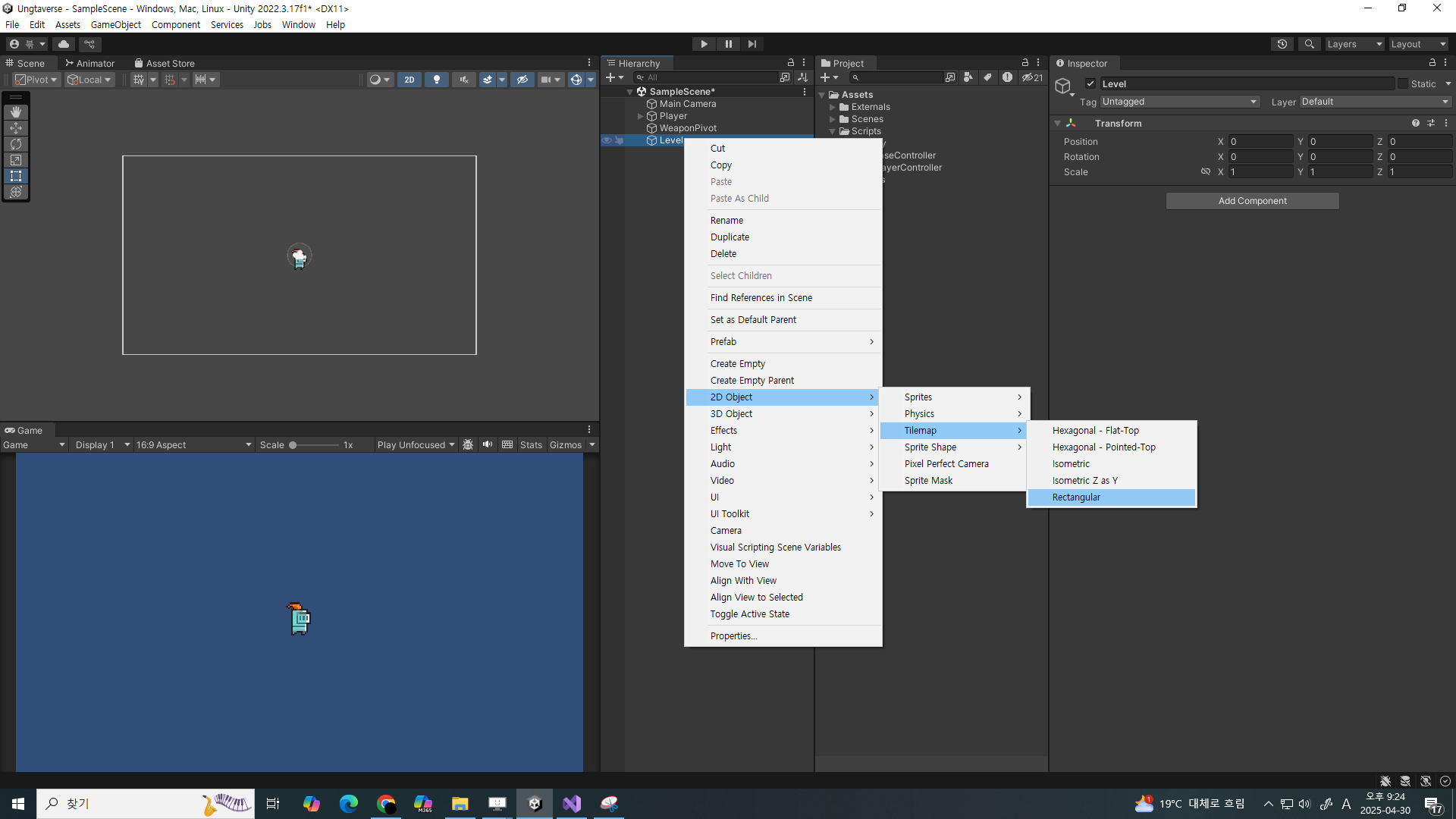
Task: Toggle scene visibility eye-slash icon
Action: pos(522,80)
